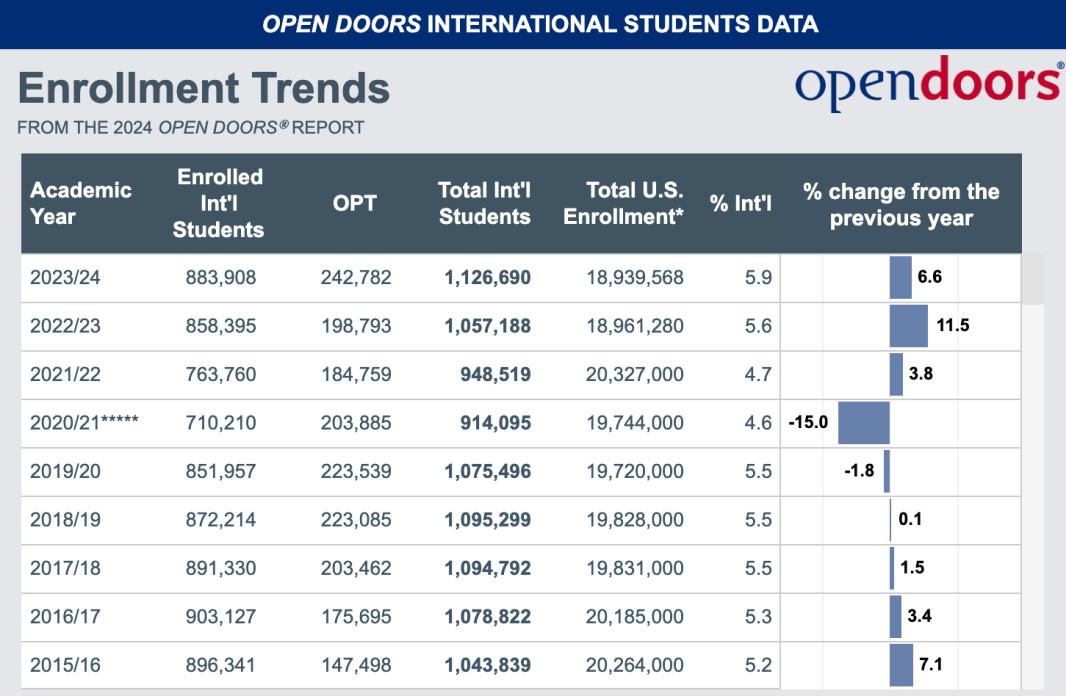This screenshot has height=696, width=1066.
Task: Click the 5.5 % Int'l value for 2019/20
Action: click(758, 471)
